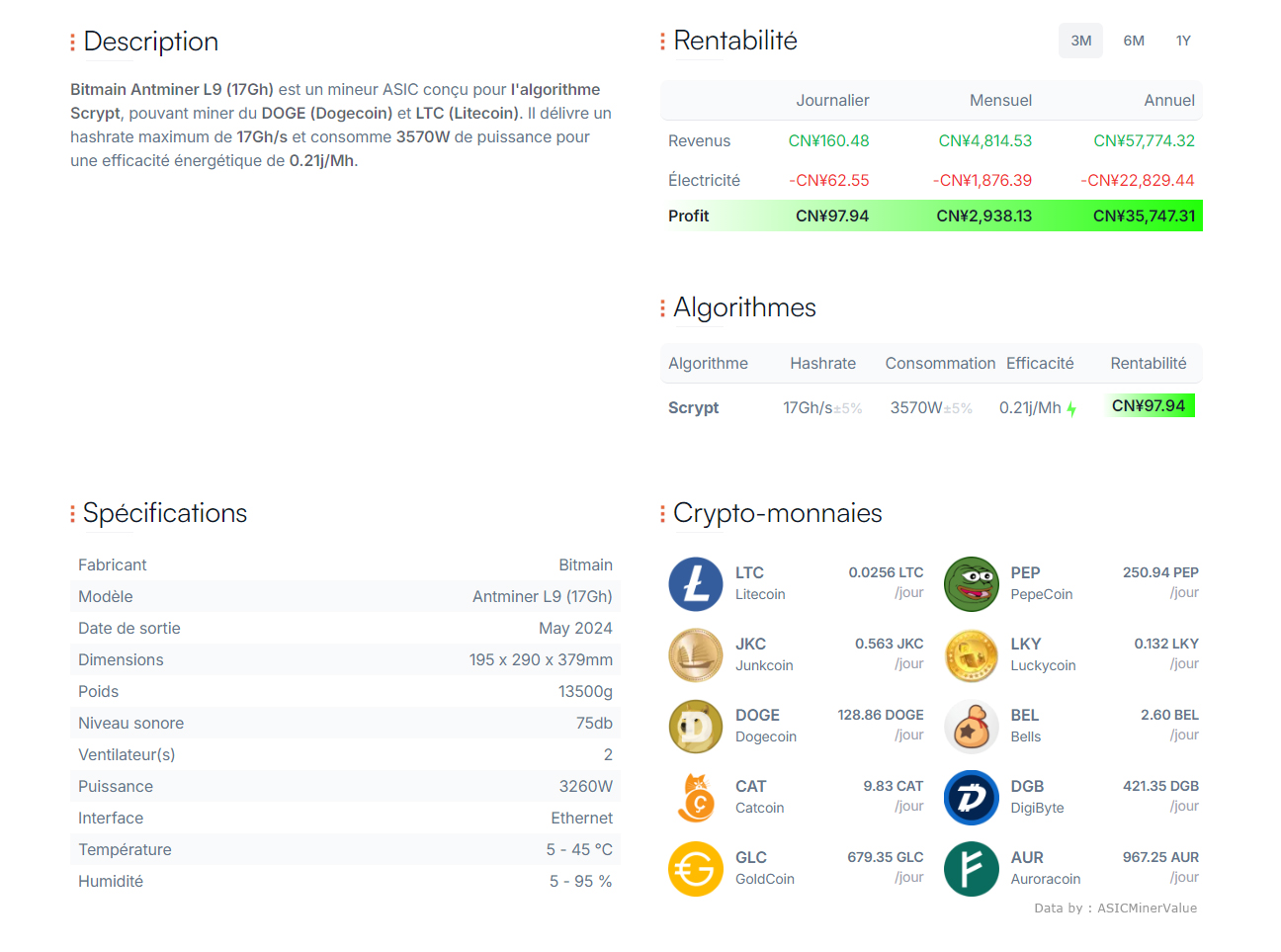Select the 128.86 DOGE daily yield

click(881, 715)
